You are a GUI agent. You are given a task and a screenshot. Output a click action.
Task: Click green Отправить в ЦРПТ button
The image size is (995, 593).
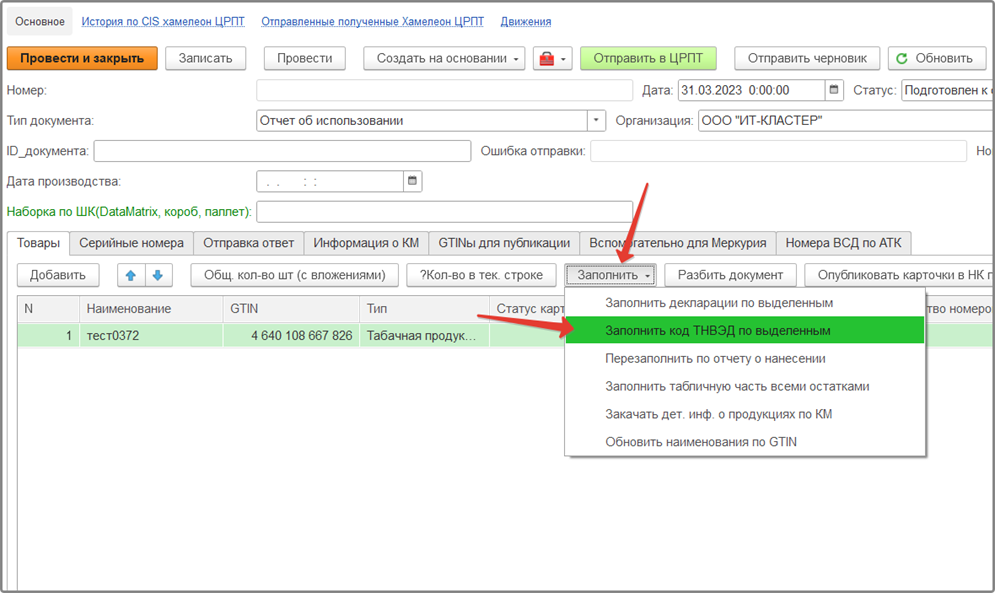click(x=648, y=58)
